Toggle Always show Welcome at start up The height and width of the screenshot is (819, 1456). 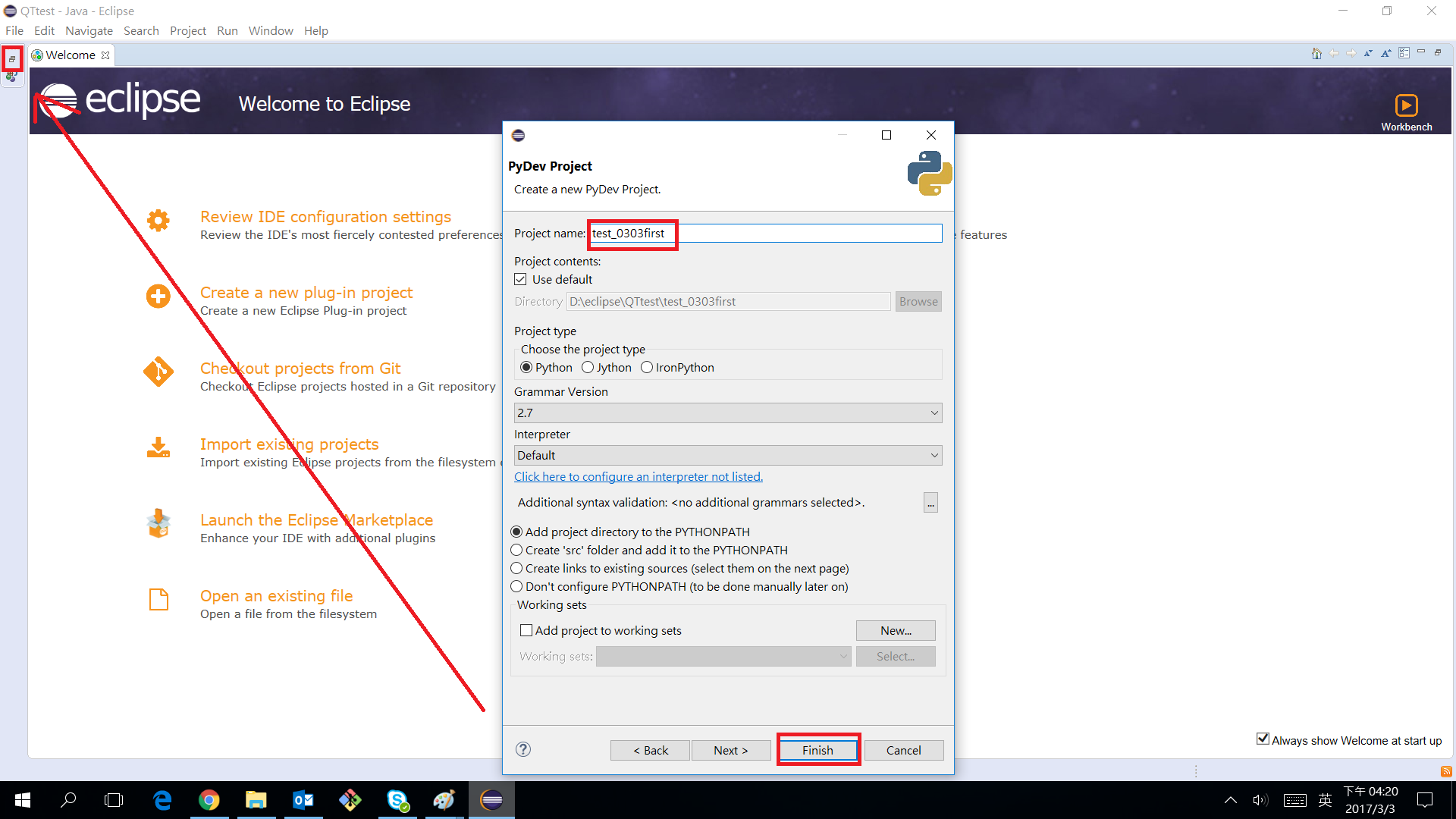tap(1263, 739)
